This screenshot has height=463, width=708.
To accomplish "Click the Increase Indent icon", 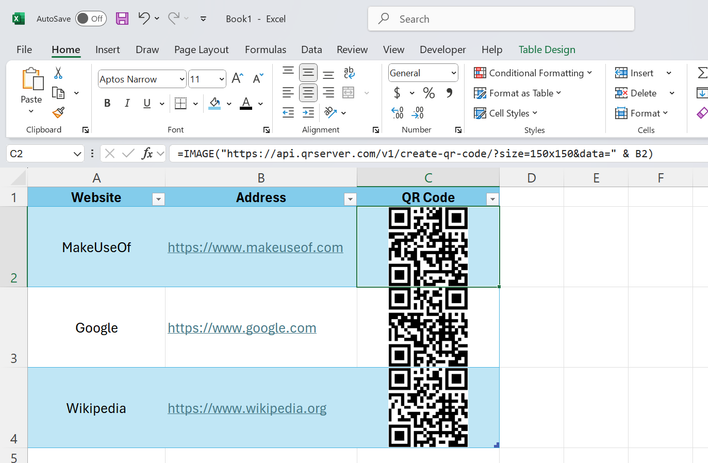I will pyautogui.click(x=308, y=112).
